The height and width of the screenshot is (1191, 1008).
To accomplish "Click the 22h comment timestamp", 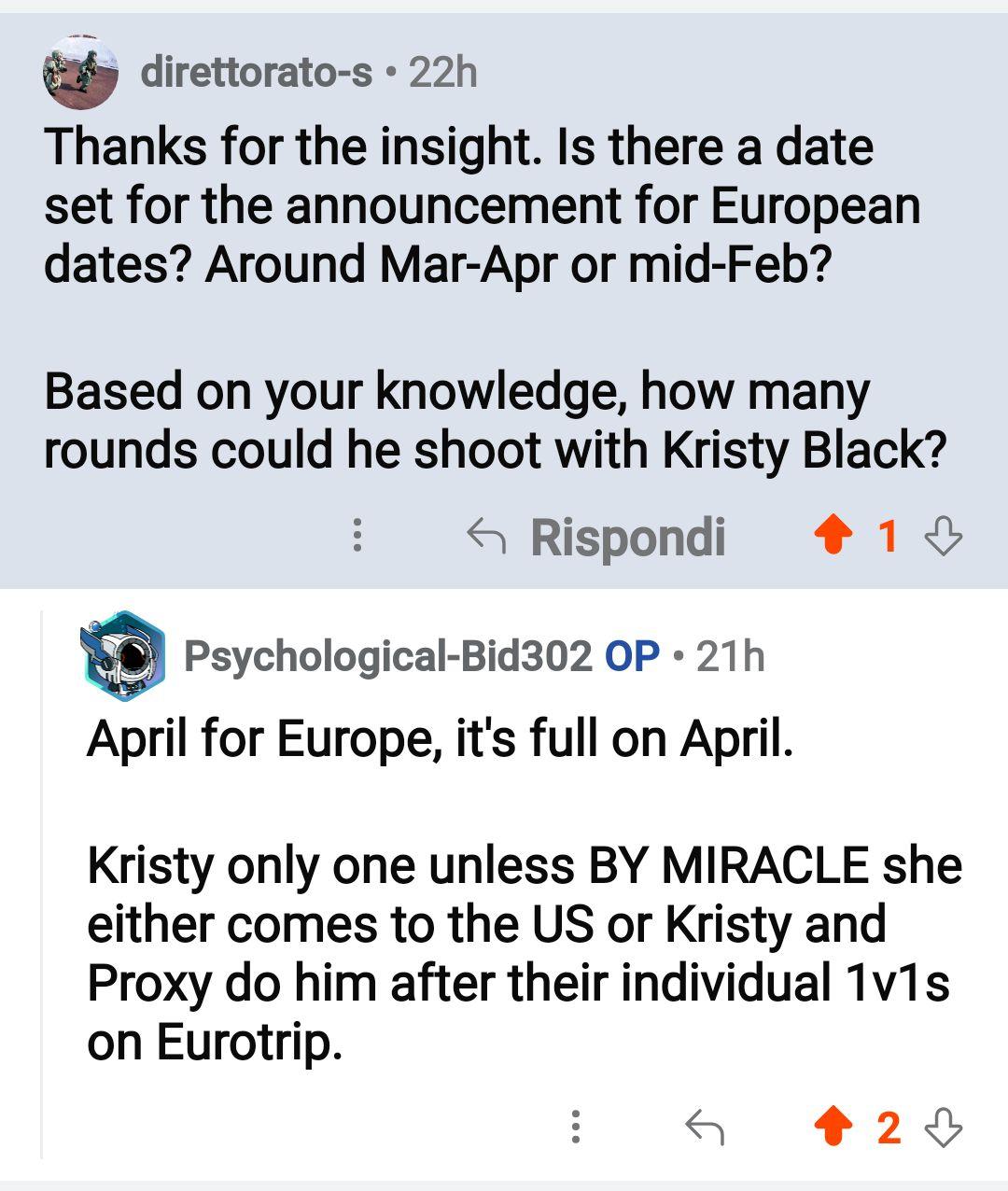I will pos(443,72).
